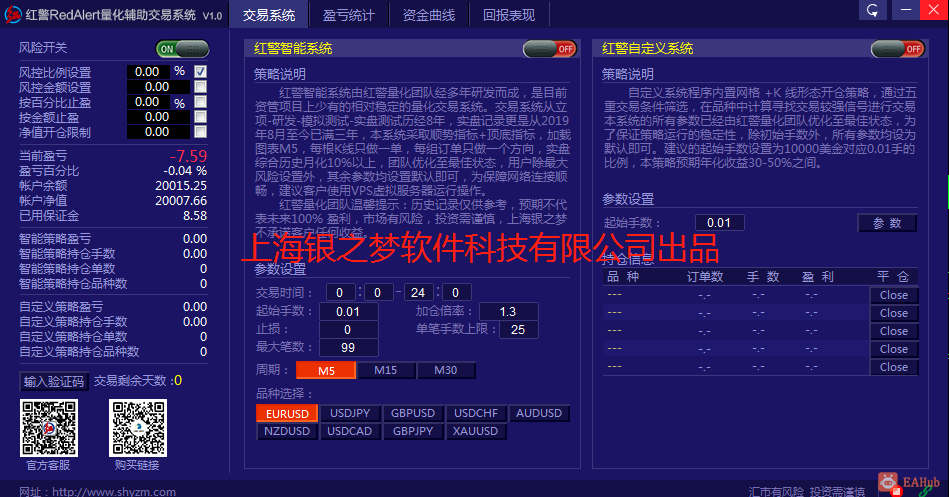Click the EAHub logo icon
Viewport: 949px width, 497px height.
pos(888,482)
